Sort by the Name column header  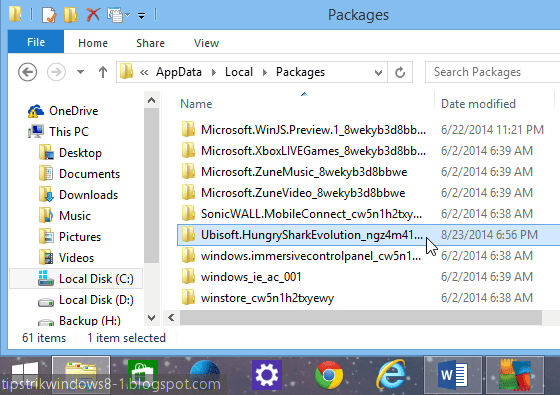[196, 104]
